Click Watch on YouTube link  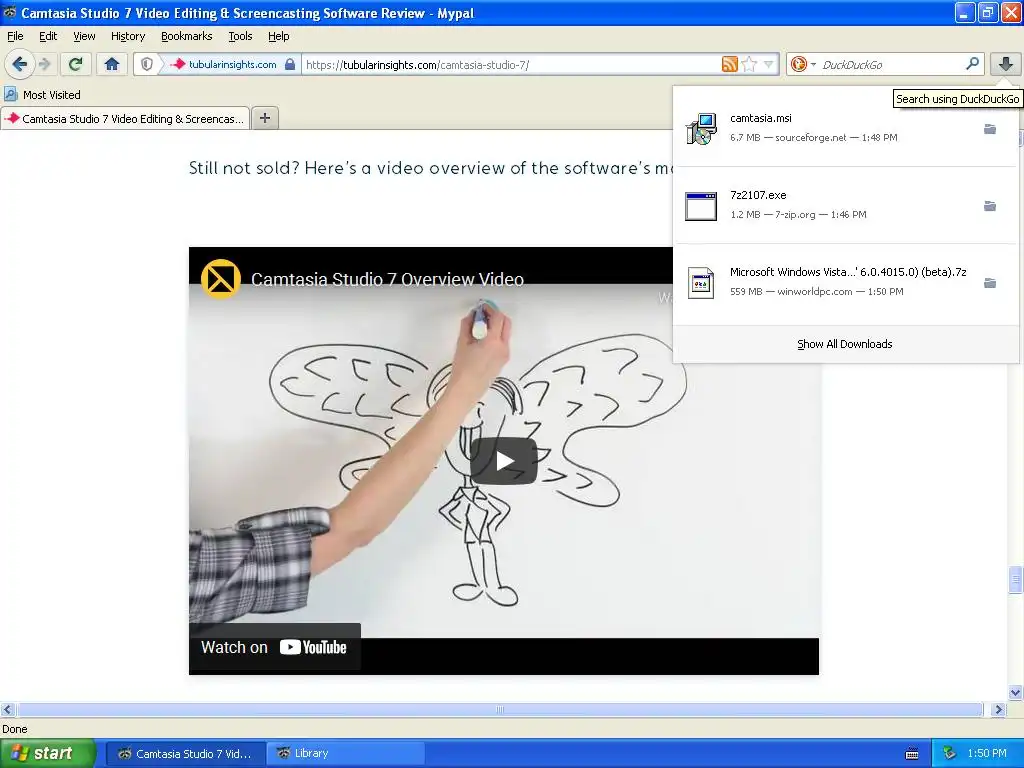point(274,647)
